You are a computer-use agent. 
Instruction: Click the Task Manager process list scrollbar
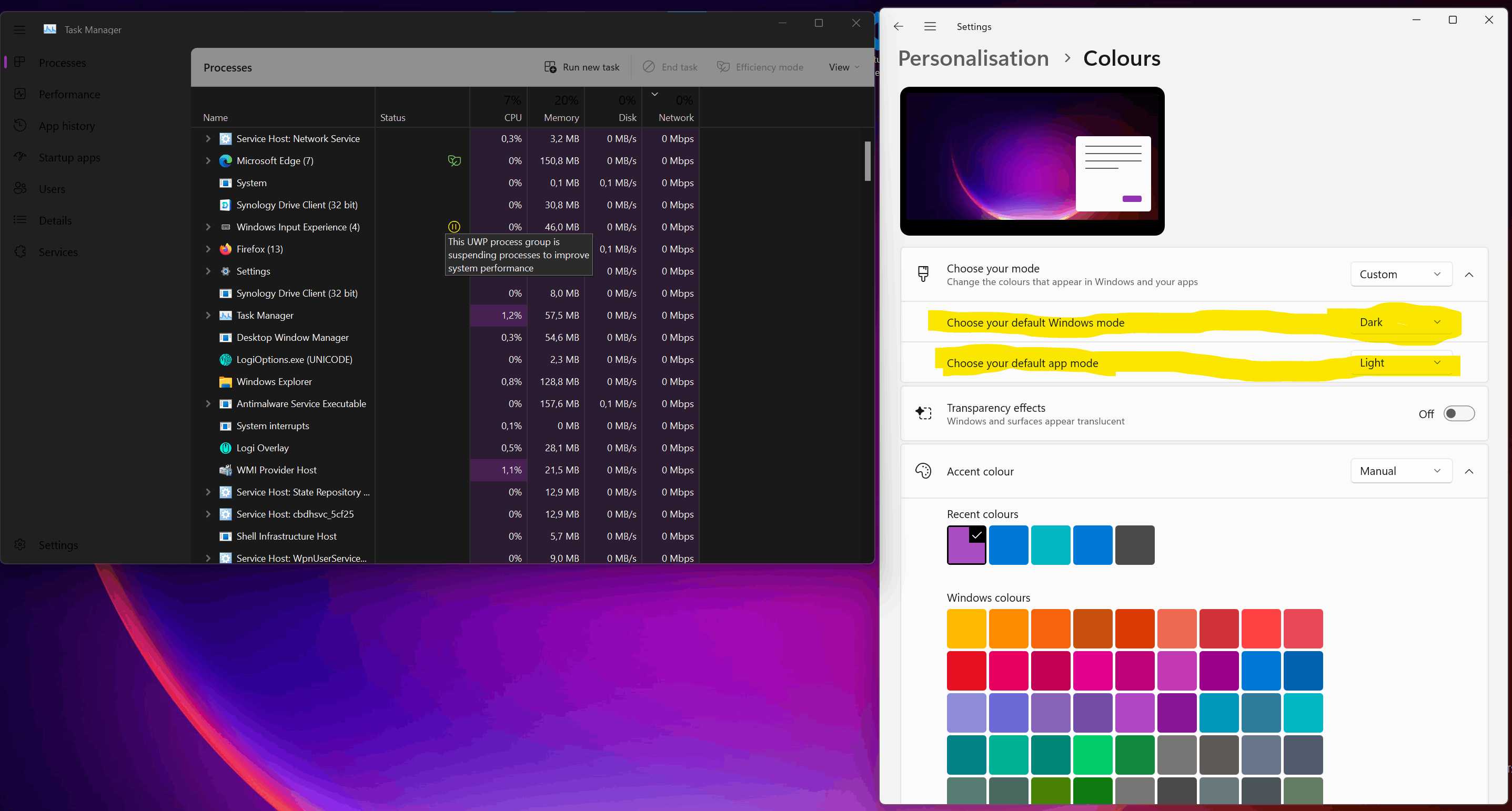click(868, 161)
